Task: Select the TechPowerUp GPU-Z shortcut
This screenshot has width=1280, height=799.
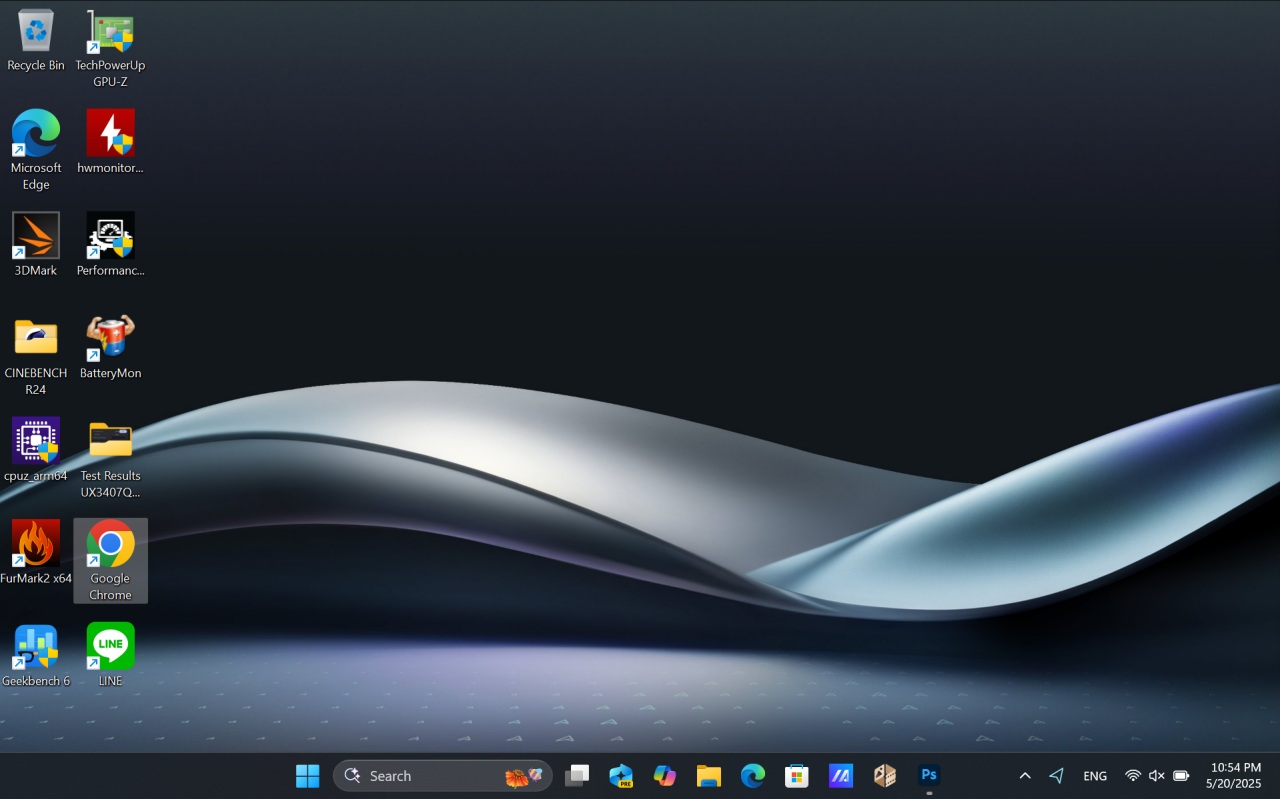Action: (110, 50)
